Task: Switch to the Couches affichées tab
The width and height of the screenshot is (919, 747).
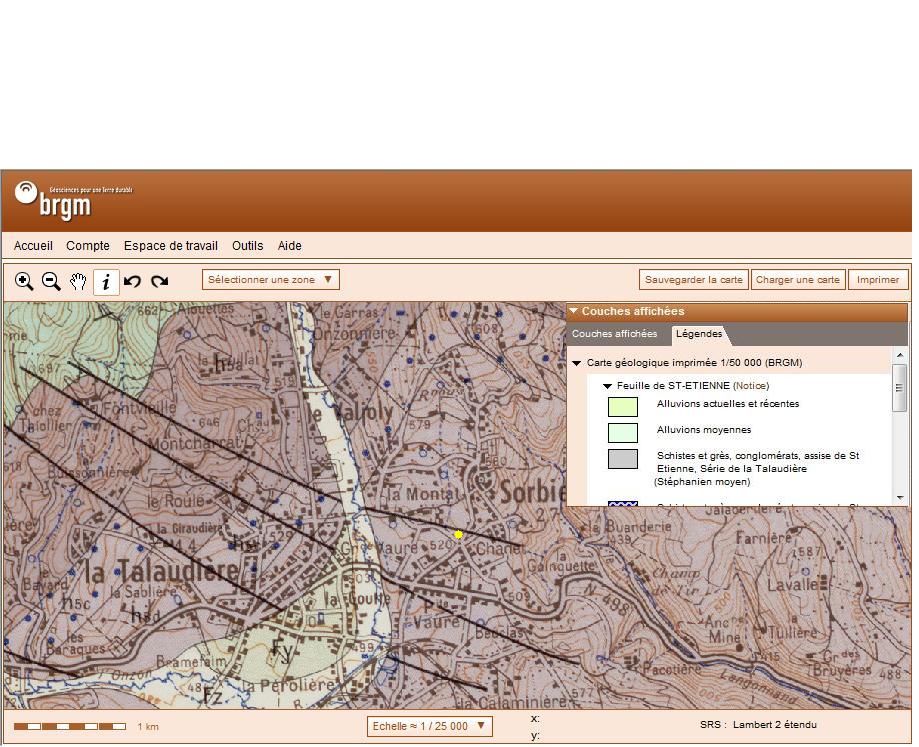Action: pos(614,334)
